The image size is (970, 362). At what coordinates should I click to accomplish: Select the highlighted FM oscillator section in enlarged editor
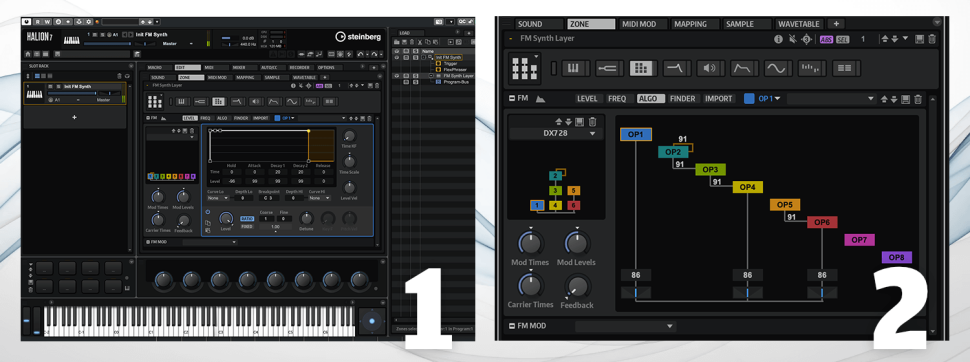(643, 68)
